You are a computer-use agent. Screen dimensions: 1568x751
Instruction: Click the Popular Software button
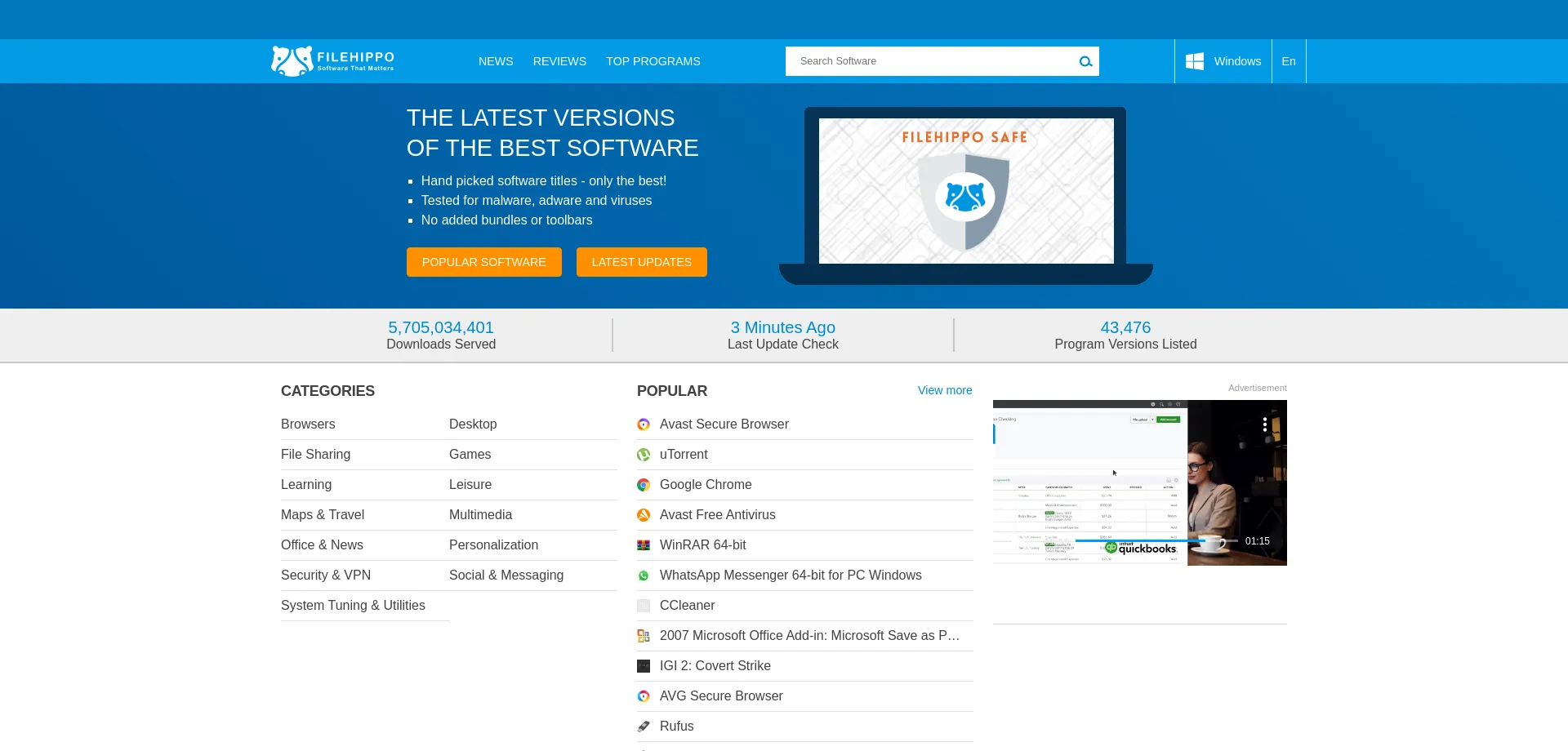484,262
